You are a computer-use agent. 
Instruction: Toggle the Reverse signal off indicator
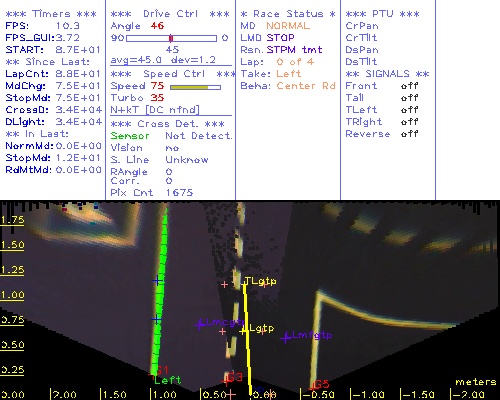tap(409, 134)
